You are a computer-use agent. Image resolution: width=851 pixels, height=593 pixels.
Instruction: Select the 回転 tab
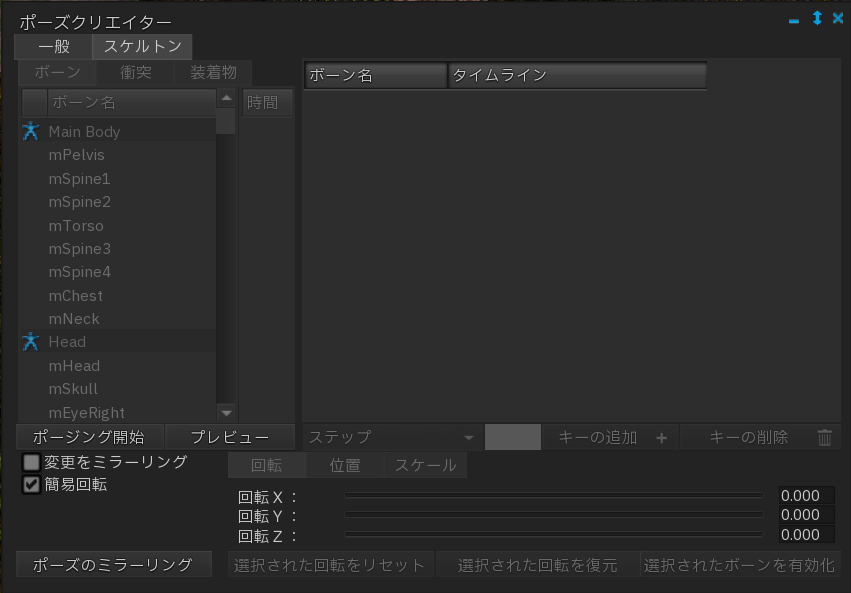[x=266, y=466]
